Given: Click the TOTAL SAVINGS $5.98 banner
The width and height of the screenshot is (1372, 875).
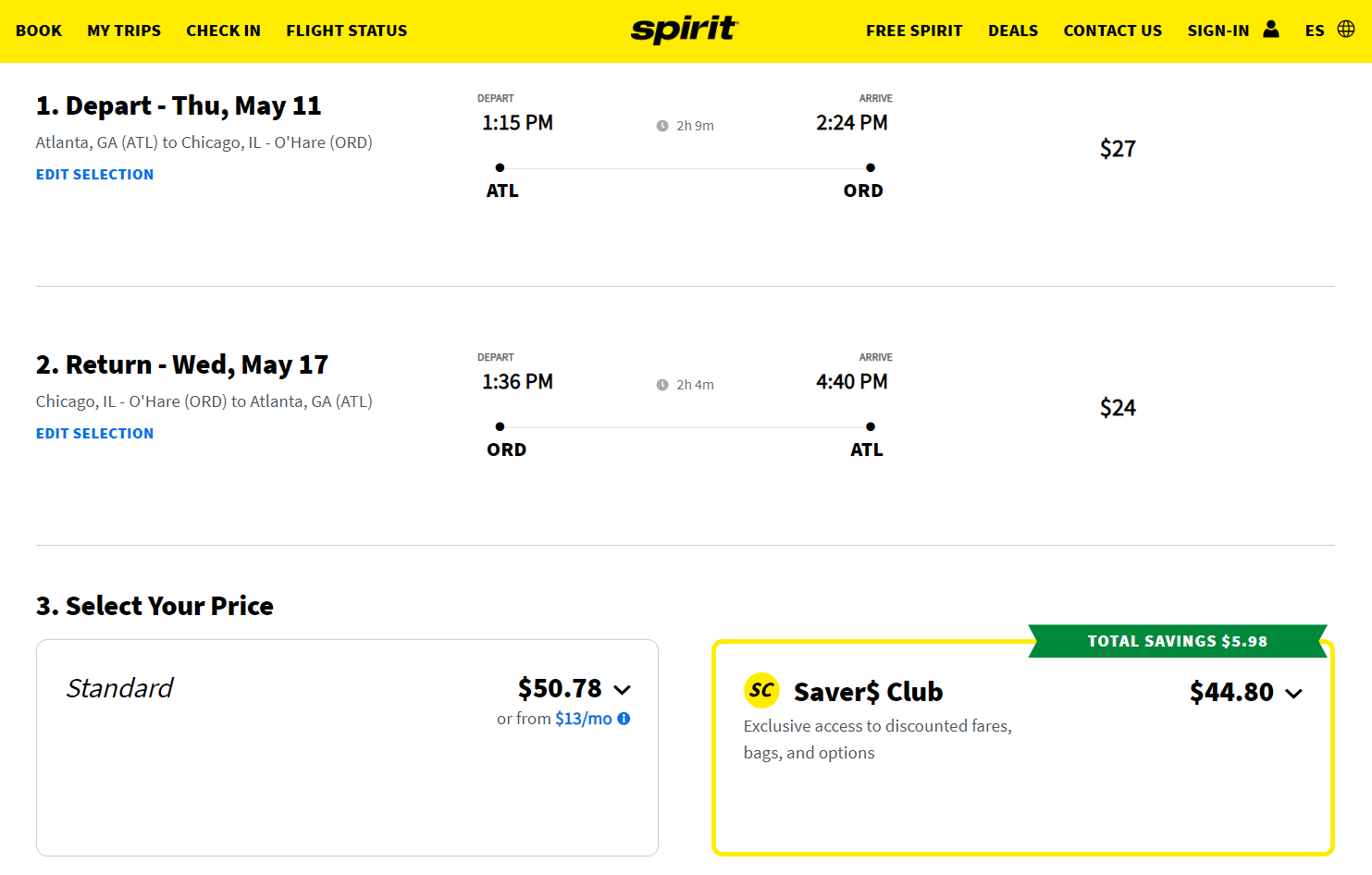Looking at the screenshot, I should (1178, 641).
